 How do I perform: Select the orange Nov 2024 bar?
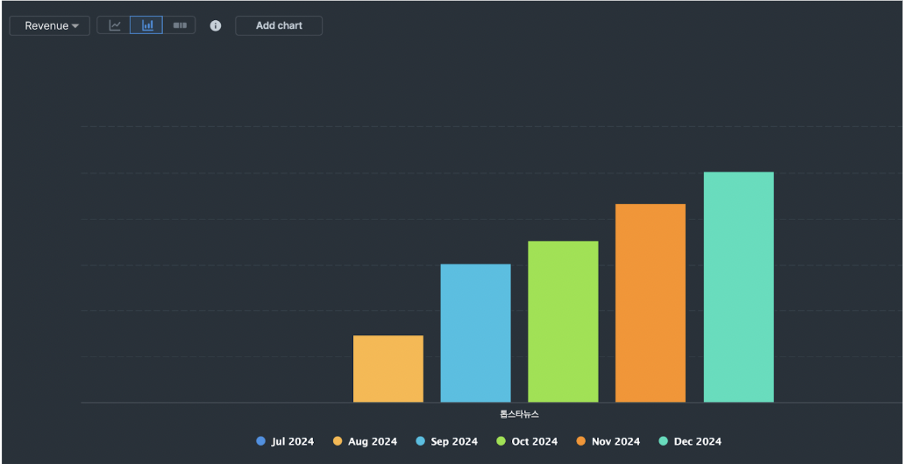pyautogui.click(x=650, y=303)
